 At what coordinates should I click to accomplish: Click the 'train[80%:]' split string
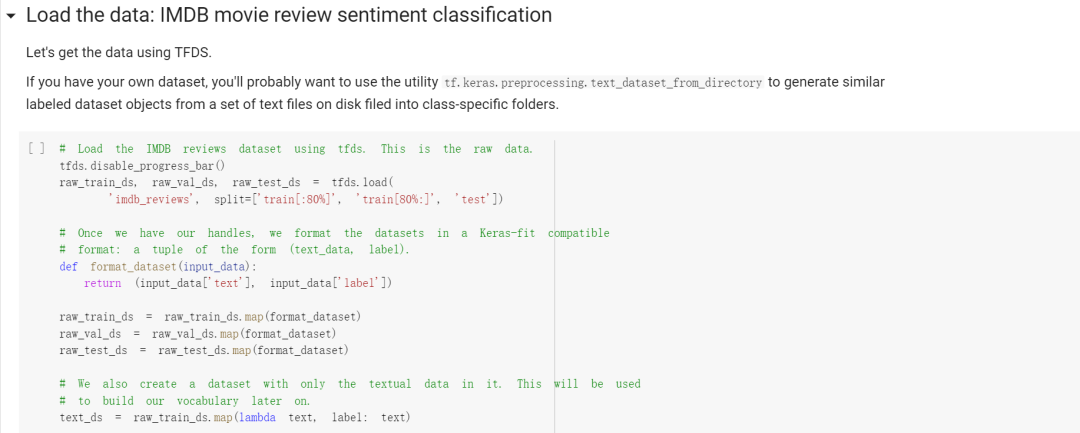tap(397, 199)
